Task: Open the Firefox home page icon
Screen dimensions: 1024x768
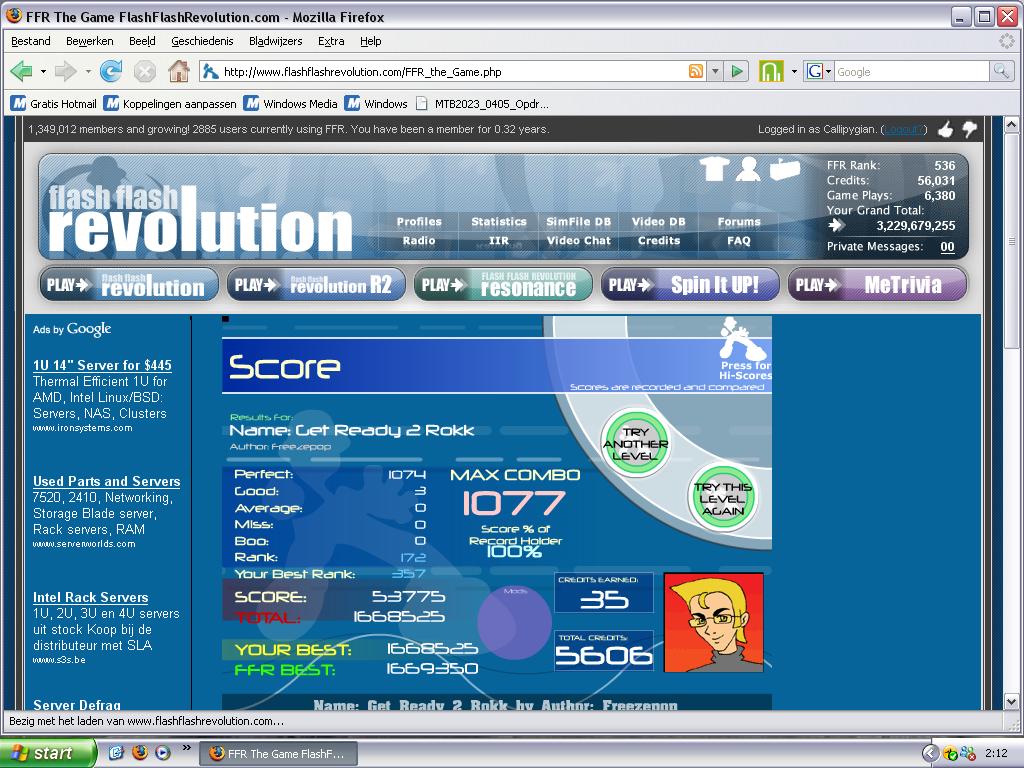Action: click(179, 71)
